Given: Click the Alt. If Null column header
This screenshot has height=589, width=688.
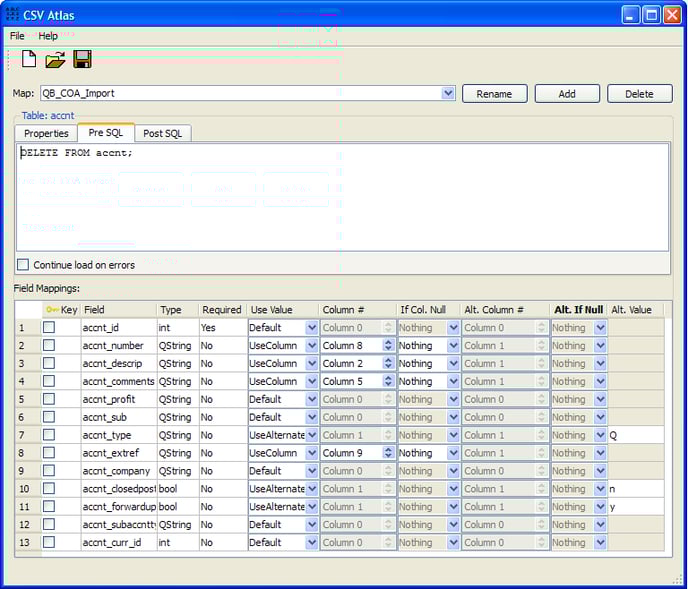Looking at the screenshot, I should click(x=578, y=310).
